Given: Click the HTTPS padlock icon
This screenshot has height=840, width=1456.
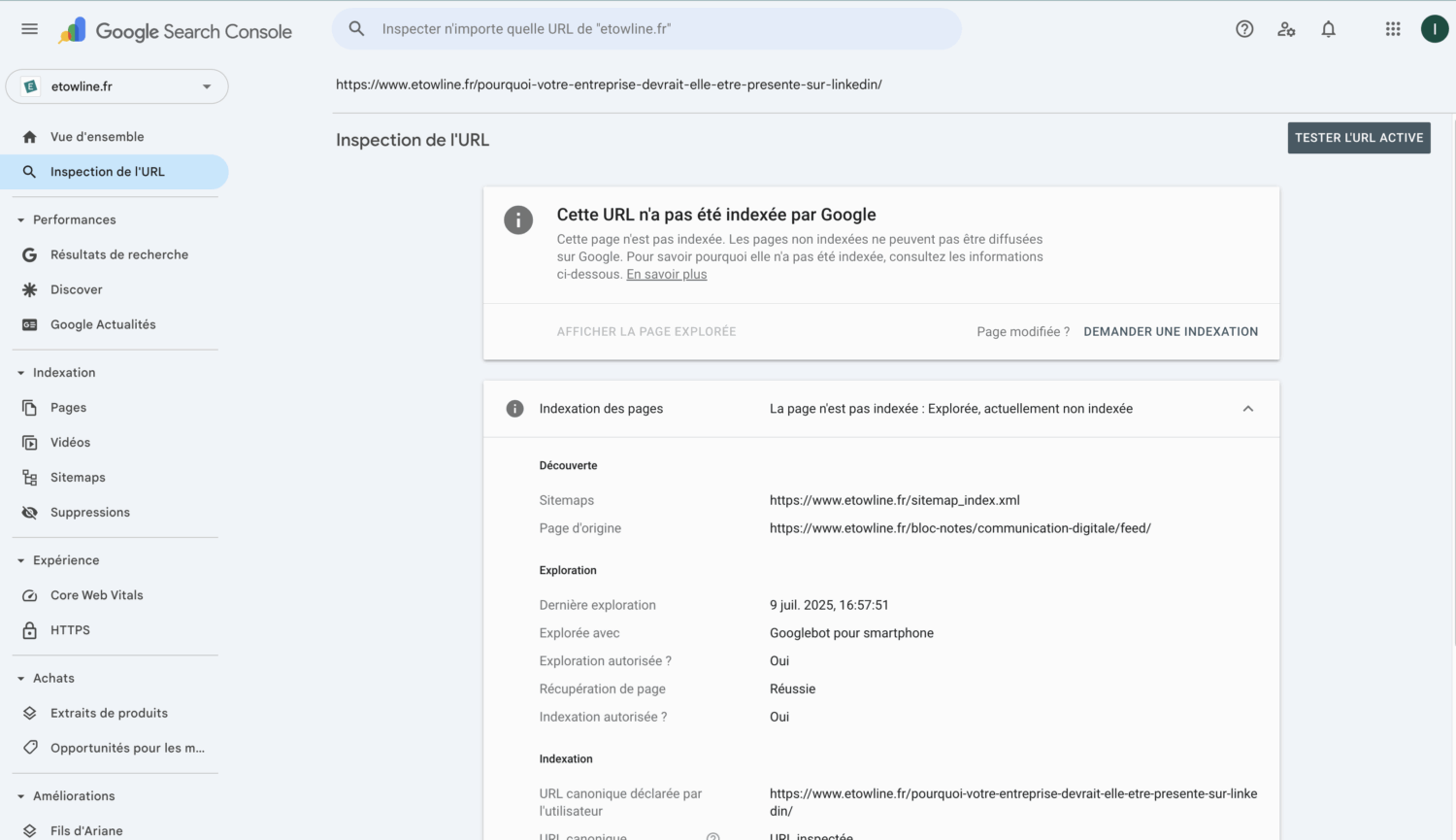Looking at the screenshot, I should point(30,630).
